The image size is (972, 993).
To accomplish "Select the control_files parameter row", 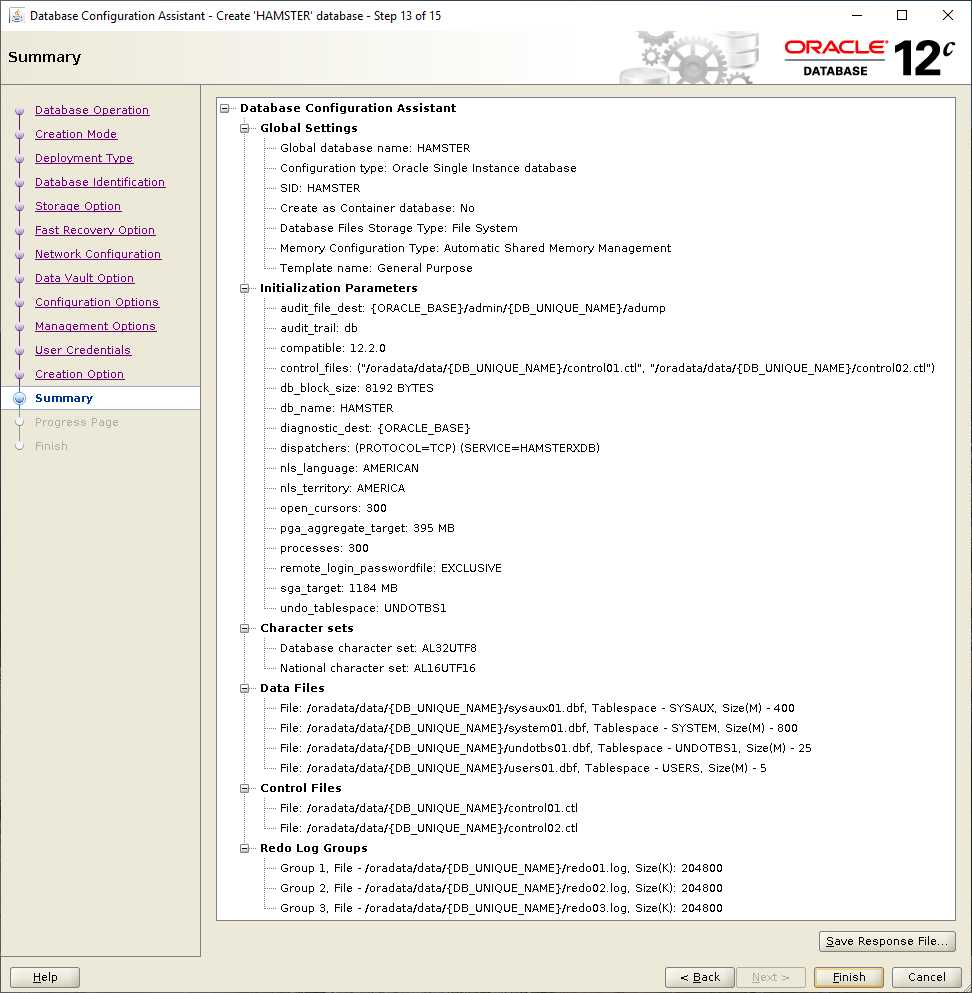I will pyautogui.click(x=607, y=368).
